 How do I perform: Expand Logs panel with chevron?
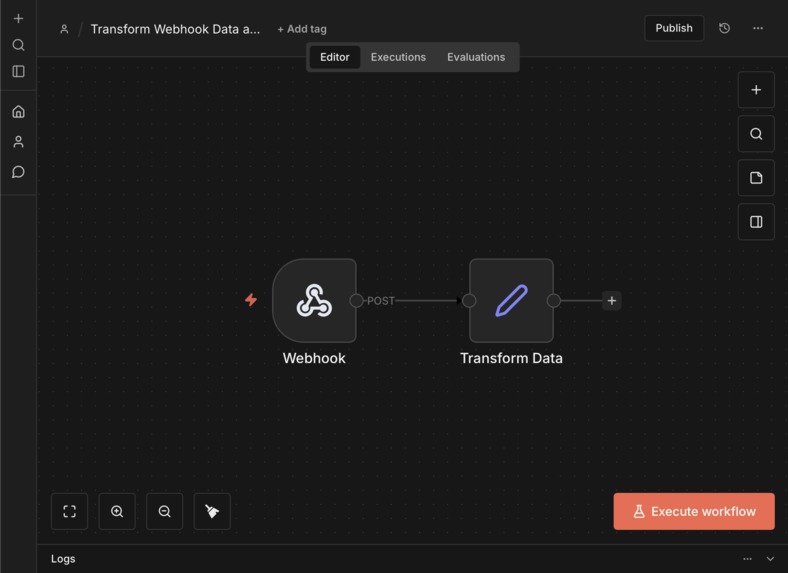[770, 559]
